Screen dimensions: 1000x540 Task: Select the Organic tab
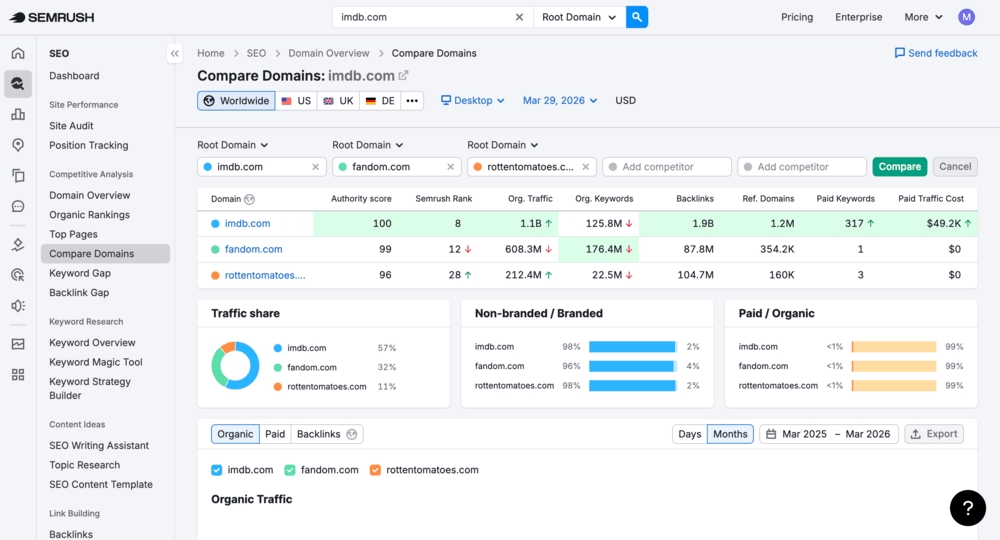coord(235,434)
